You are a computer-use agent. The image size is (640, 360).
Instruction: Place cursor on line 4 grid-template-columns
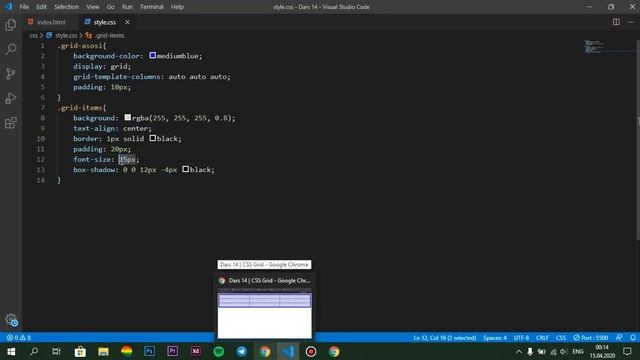[151, 76]
